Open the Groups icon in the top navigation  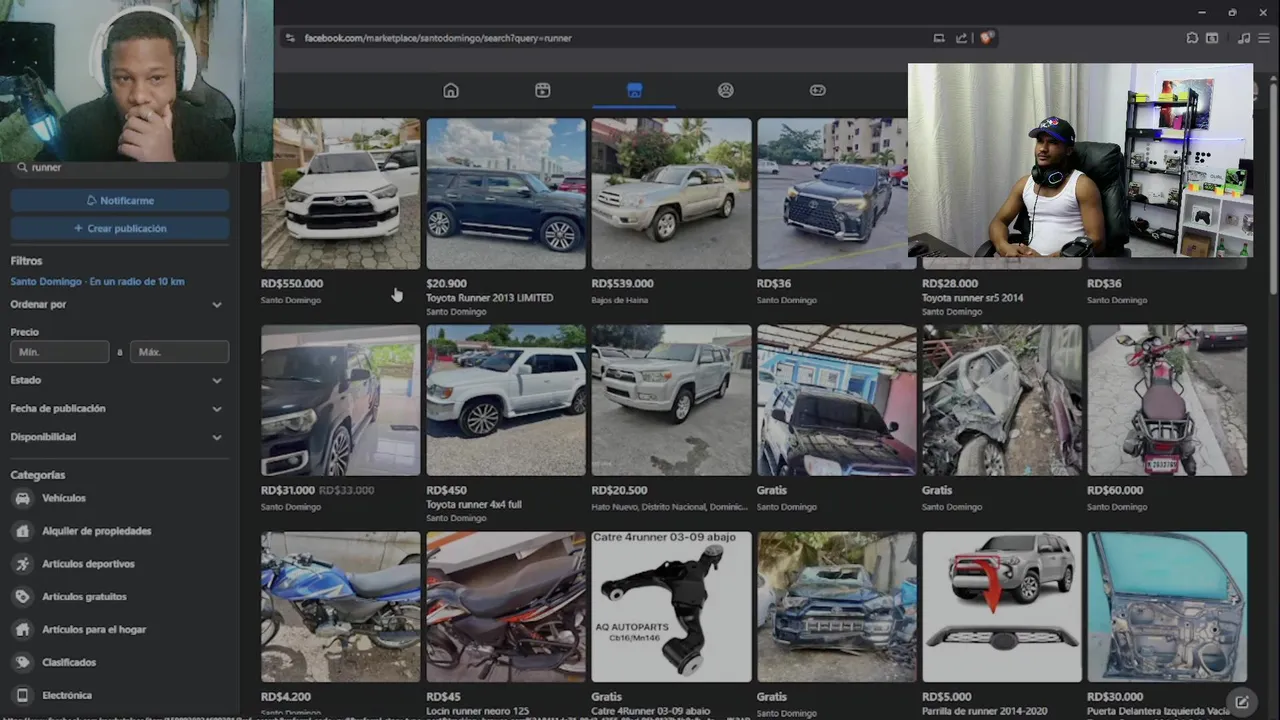[726, 90]
